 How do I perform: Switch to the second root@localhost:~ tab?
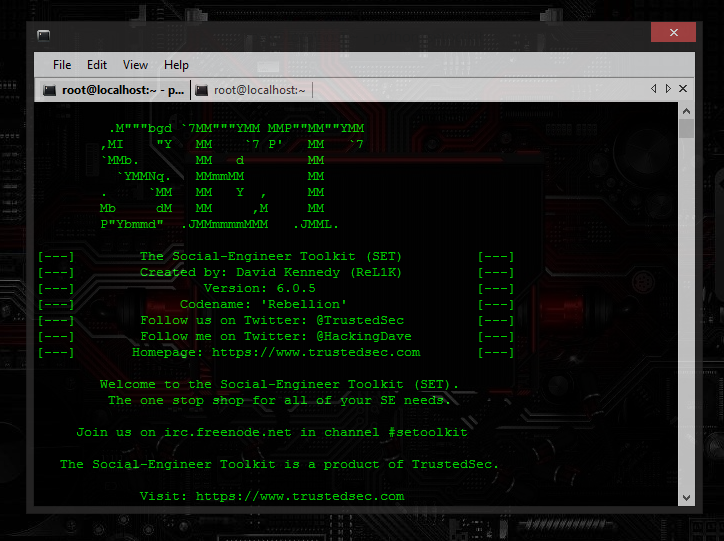coord(252,90)
